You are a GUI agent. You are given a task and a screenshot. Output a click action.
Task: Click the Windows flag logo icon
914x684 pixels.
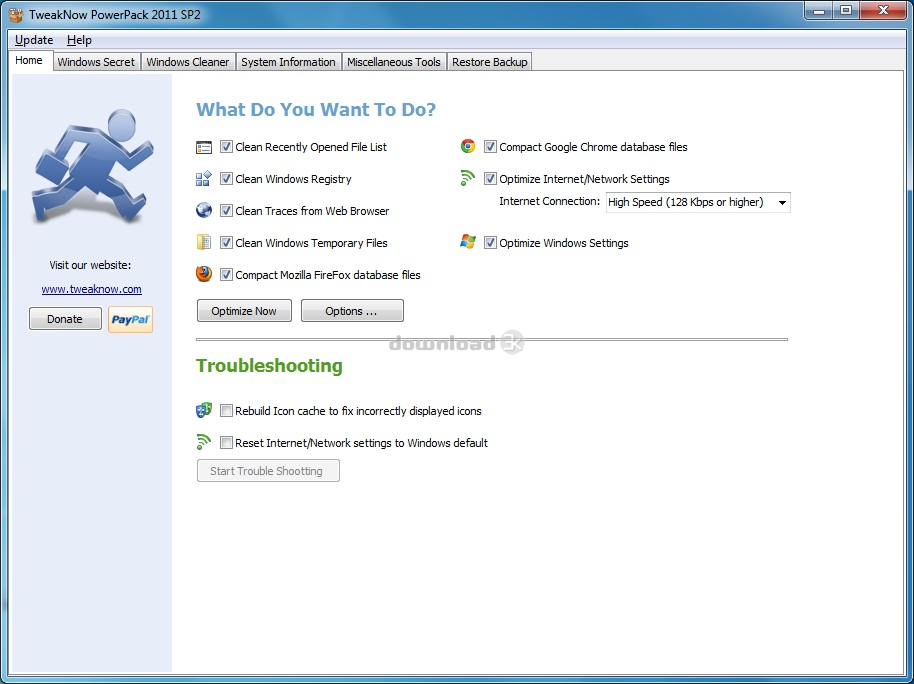(467, 241)
